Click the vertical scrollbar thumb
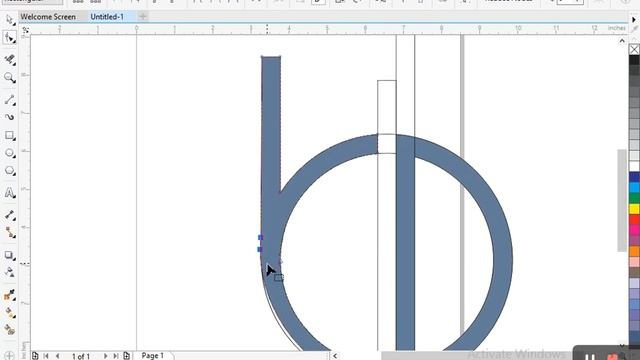The height and width of the screenshot is (360, 640). 622,200
